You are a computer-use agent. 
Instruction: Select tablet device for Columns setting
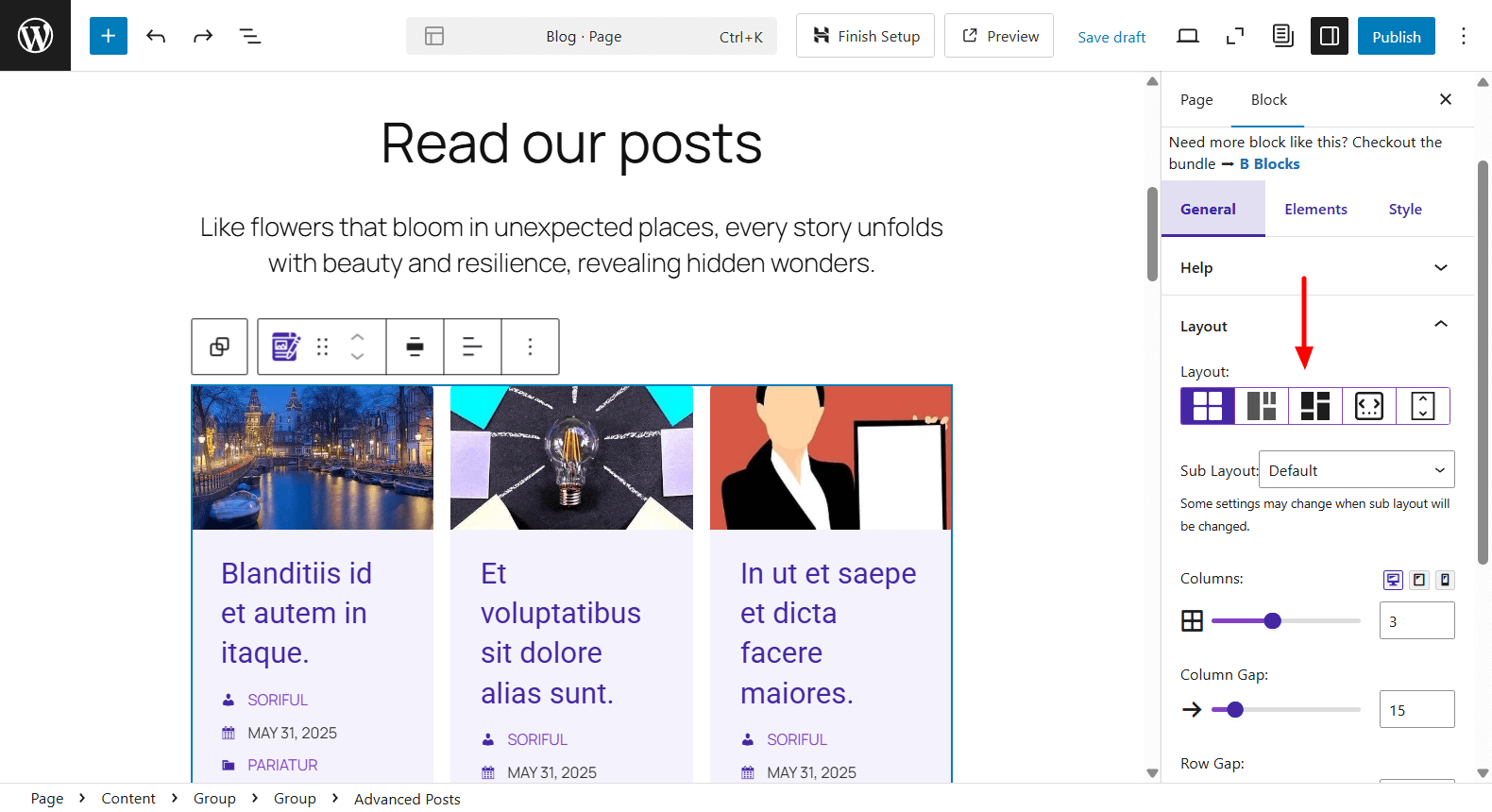click(x=1419, y=580)
